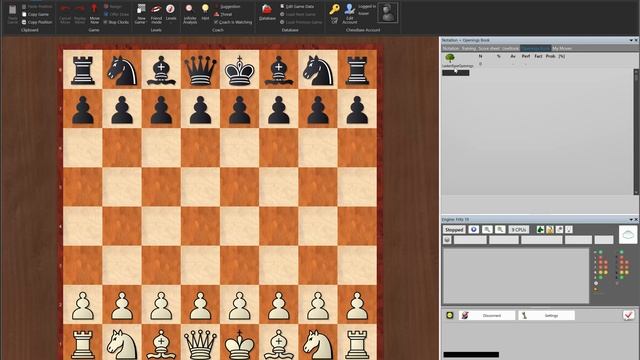Viewport: 640px width, 360px height.
Task: Select the Openings Book tab
Action: pyautogui.click(x=536, y=48)
